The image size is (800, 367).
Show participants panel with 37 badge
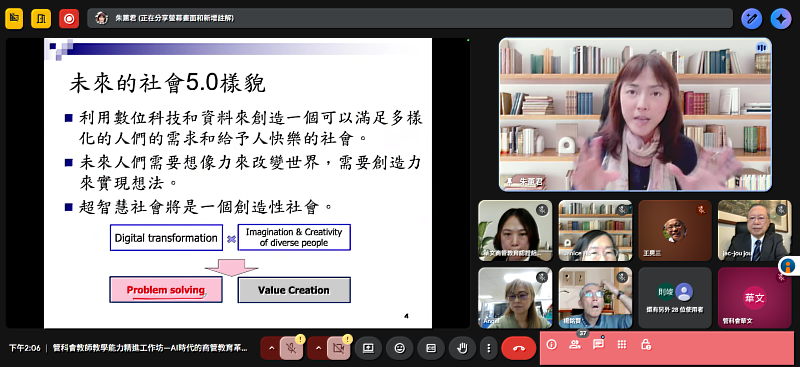[x=575, y=345]
